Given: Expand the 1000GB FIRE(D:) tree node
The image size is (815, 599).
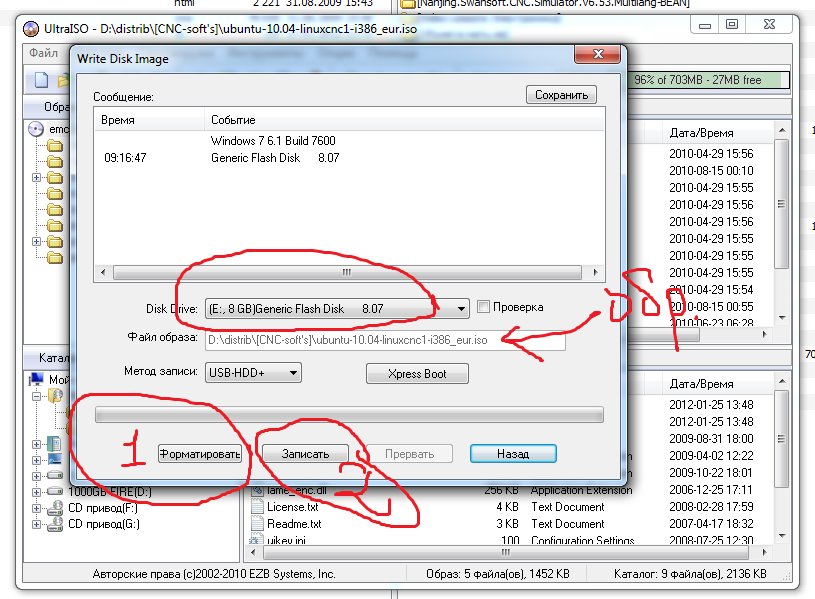Looking at the screenshot, I should pyautogui.click(x=36, y=491).
